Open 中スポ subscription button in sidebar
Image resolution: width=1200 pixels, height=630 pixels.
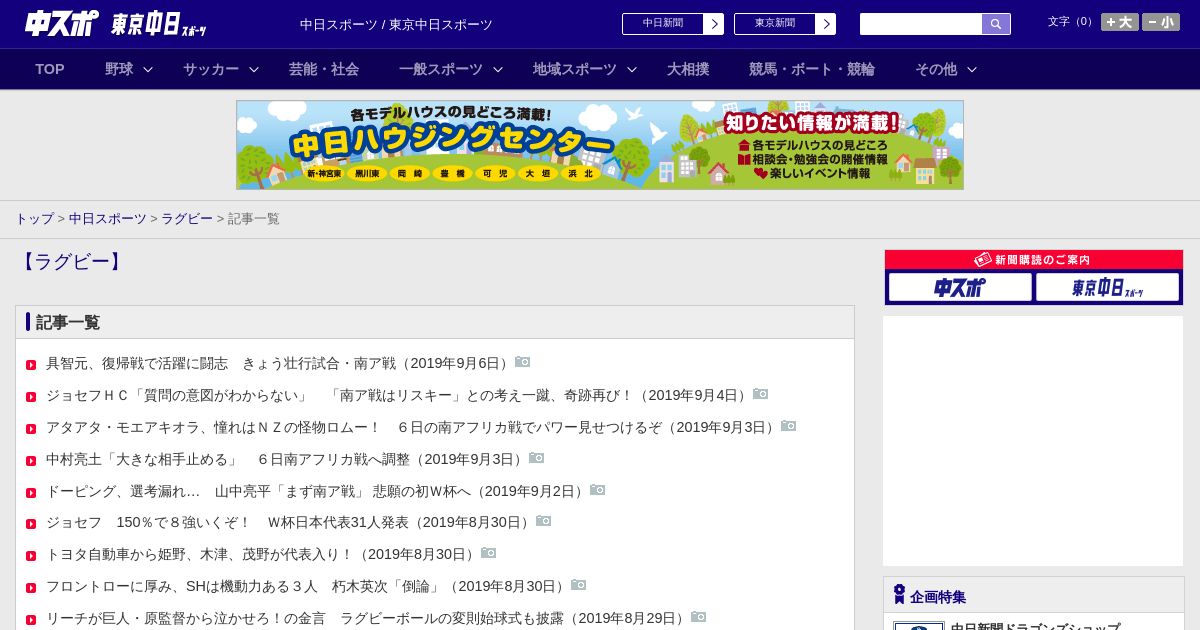click(x=960, y=287)
